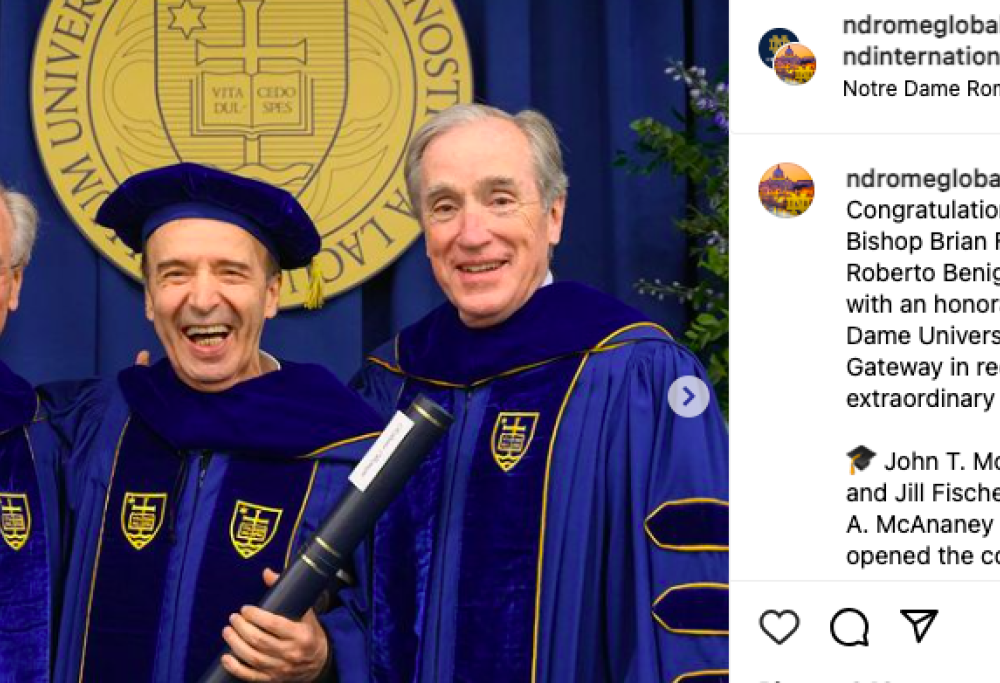This screenshot has width=1000, height=683.
Task: Click the likes count below the action icons
Action: pyautogui.click(x=800, y=677)
